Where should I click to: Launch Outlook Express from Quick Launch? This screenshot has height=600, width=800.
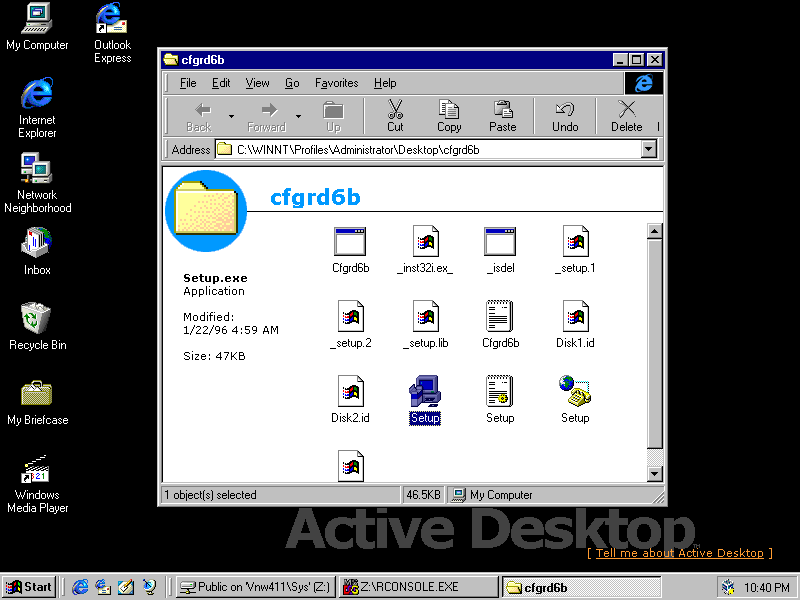[x=103, y=587]
